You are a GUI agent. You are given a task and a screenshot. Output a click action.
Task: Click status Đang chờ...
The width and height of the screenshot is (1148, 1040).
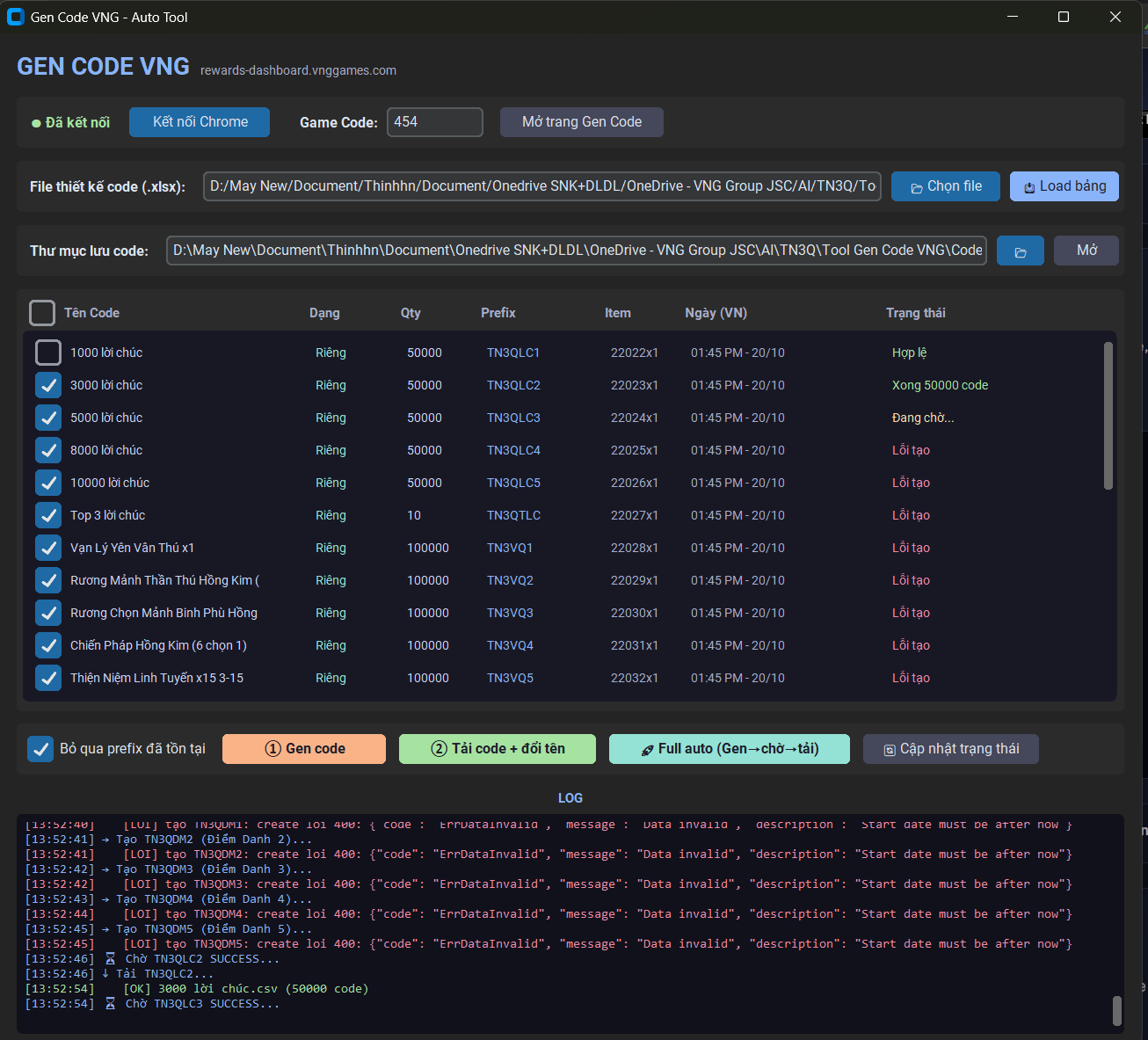pyautogui.click(x=923, y=418)
